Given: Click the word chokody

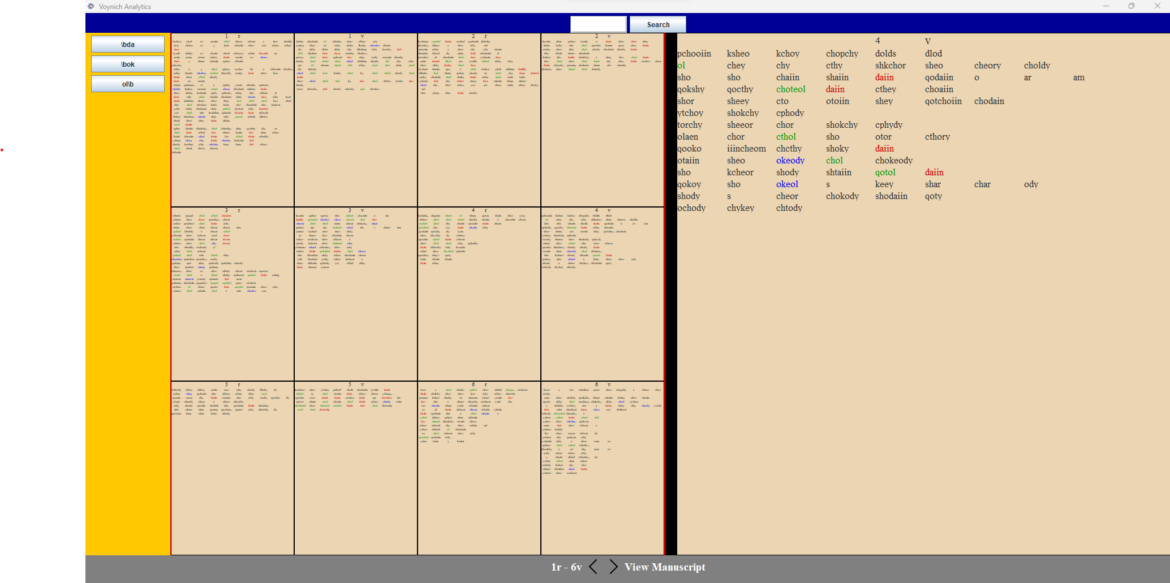Looking at the screenshot, I should click(x=842, y=196).
